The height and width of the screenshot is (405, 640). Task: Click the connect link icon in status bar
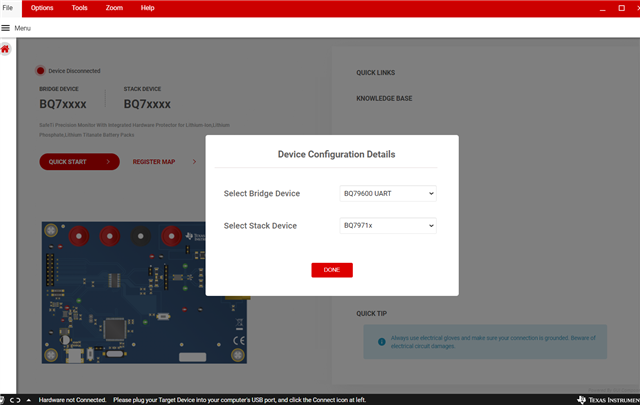coord(15,400)
